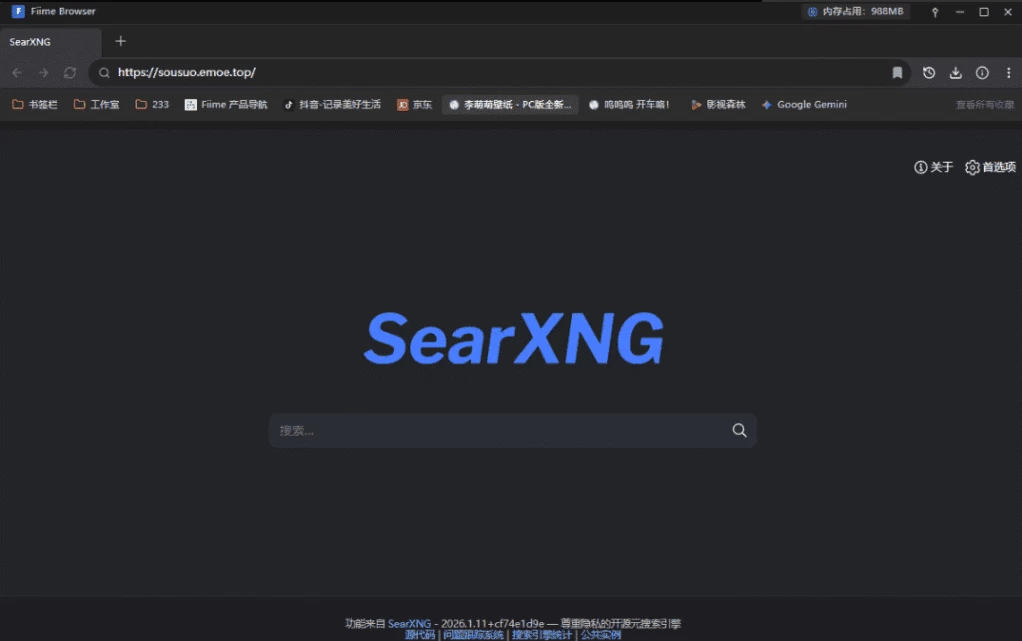Open browsing history via the clock icon
Viewport: 1022px width, 641px height.
click(x=929, y=73)
